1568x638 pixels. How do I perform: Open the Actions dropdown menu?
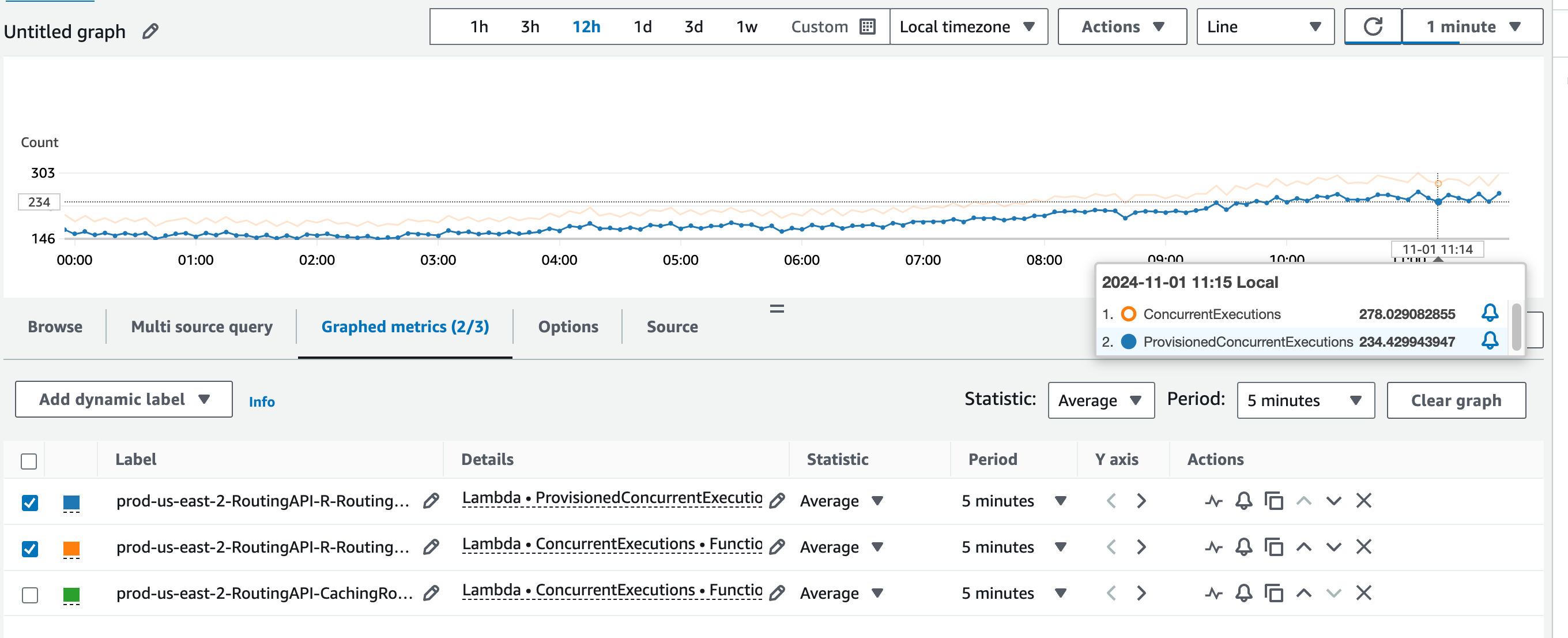pos(1122,27)
